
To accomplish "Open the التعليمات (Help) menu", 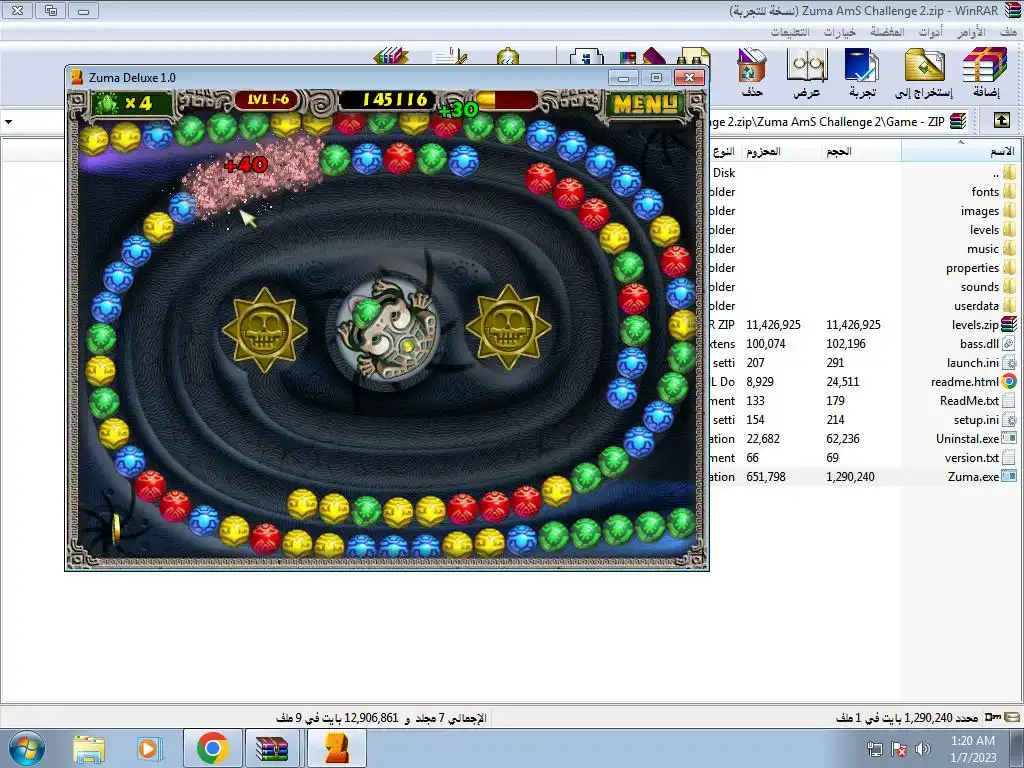I will (790, 31).
